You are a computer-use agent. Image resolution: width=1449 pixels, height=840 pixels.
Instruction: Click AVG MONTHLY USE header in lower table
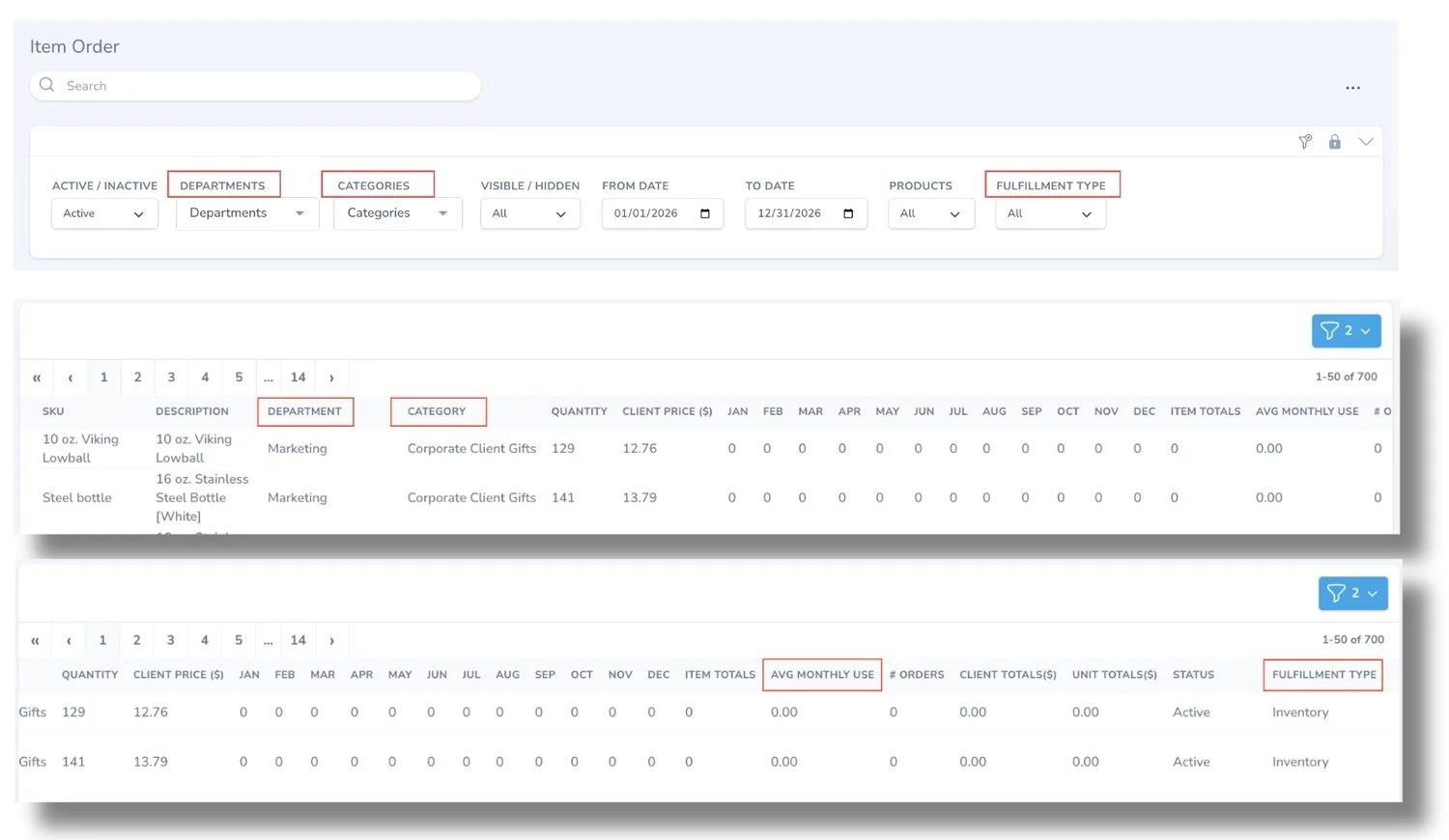pyautogui.click(x=822, y=675)
